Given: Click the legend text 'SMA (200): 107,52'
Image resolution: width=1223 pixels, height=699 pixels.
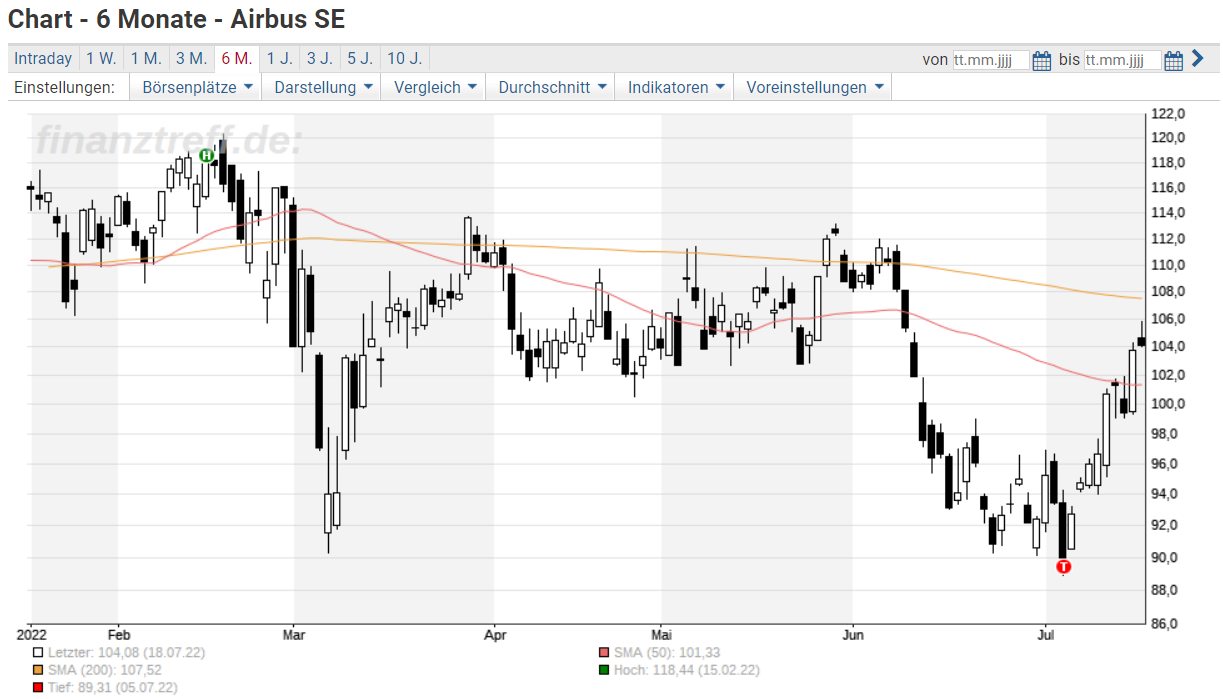Looking at the screenshot, I should tap(104, 669).
